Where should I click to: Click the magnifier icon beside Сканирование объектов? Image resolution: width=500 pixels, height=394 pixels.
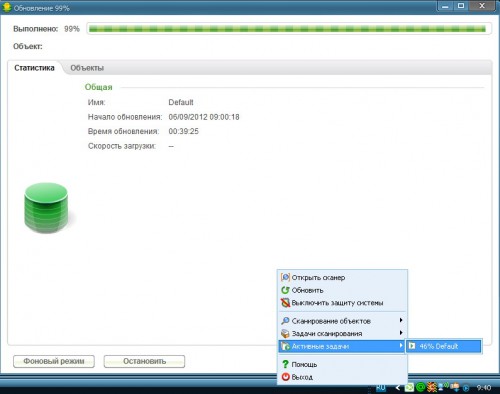[x=285, y=321]
